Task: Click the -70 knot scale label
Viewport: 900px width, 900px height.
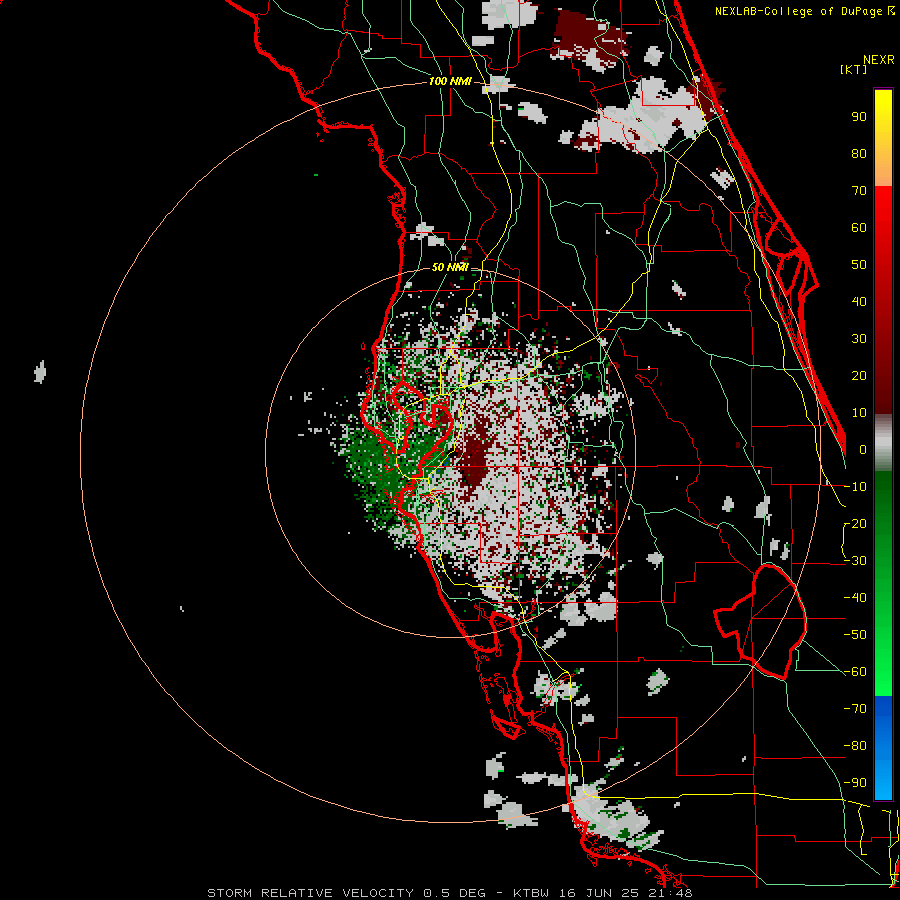Action: [855, 708]
